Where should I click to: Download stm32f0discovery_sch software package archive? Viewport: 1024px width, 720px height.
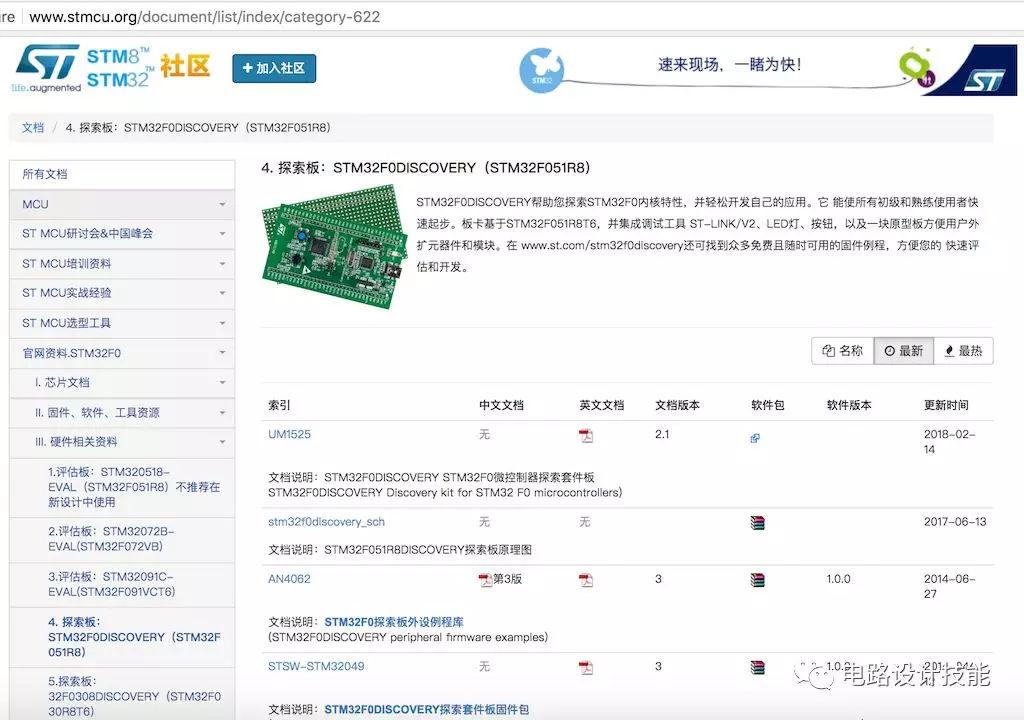[758, 523]
